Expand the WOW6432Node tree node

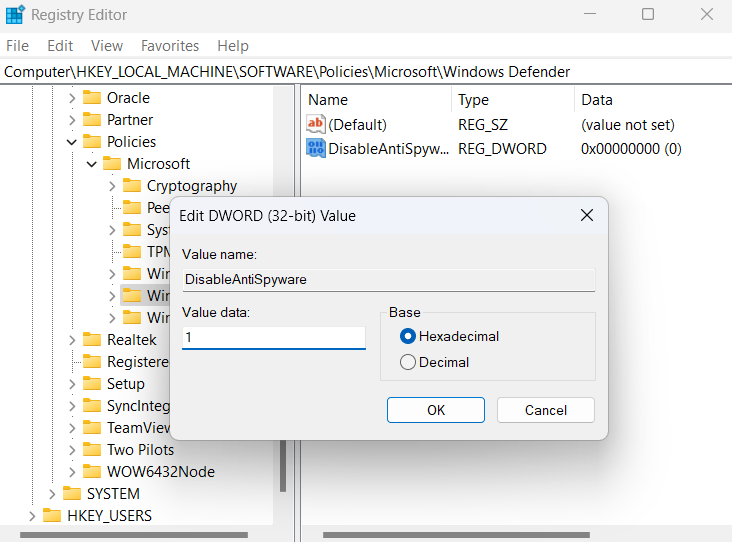pyautogui.click(x=72, y=472)
